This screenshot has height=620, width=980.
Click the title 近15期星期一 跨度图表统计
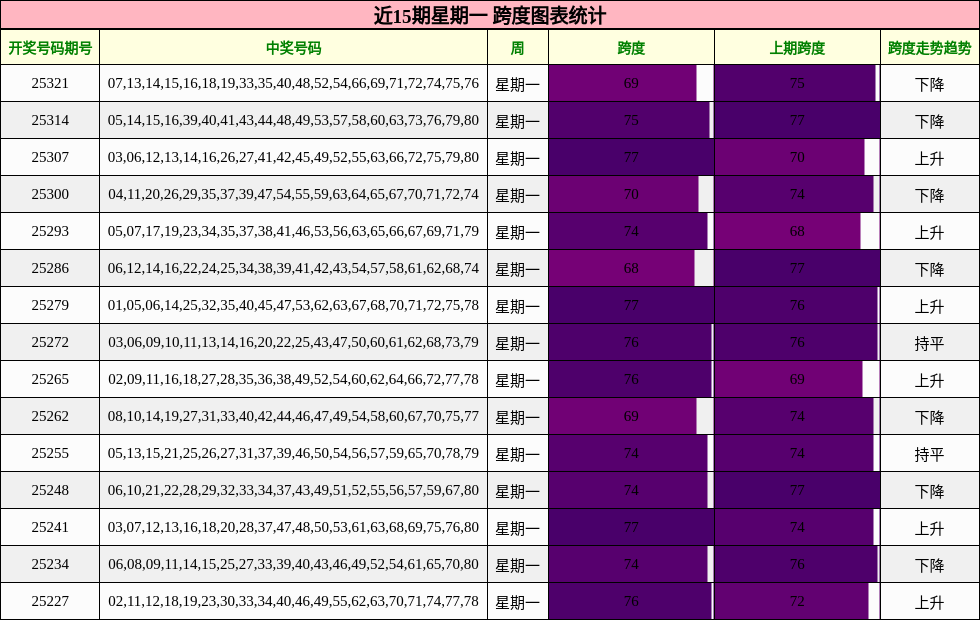(x=490, y=15)
